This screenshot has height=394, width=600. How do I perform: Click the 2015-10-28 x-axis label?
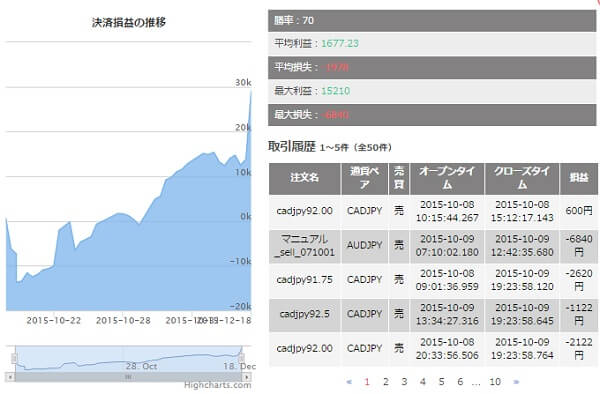(123, 321)
